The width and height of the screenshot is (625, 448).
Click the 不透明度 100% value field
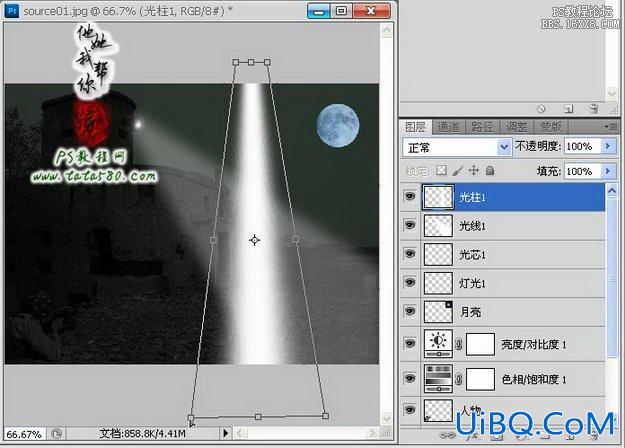coord(583,147)
